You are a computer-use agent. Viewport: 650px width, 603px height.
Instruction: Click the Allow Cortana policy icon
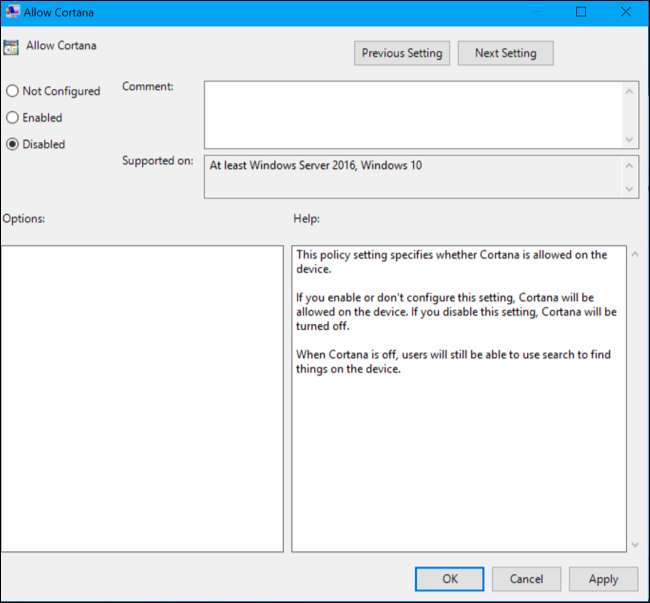click(x=11, y=47)
